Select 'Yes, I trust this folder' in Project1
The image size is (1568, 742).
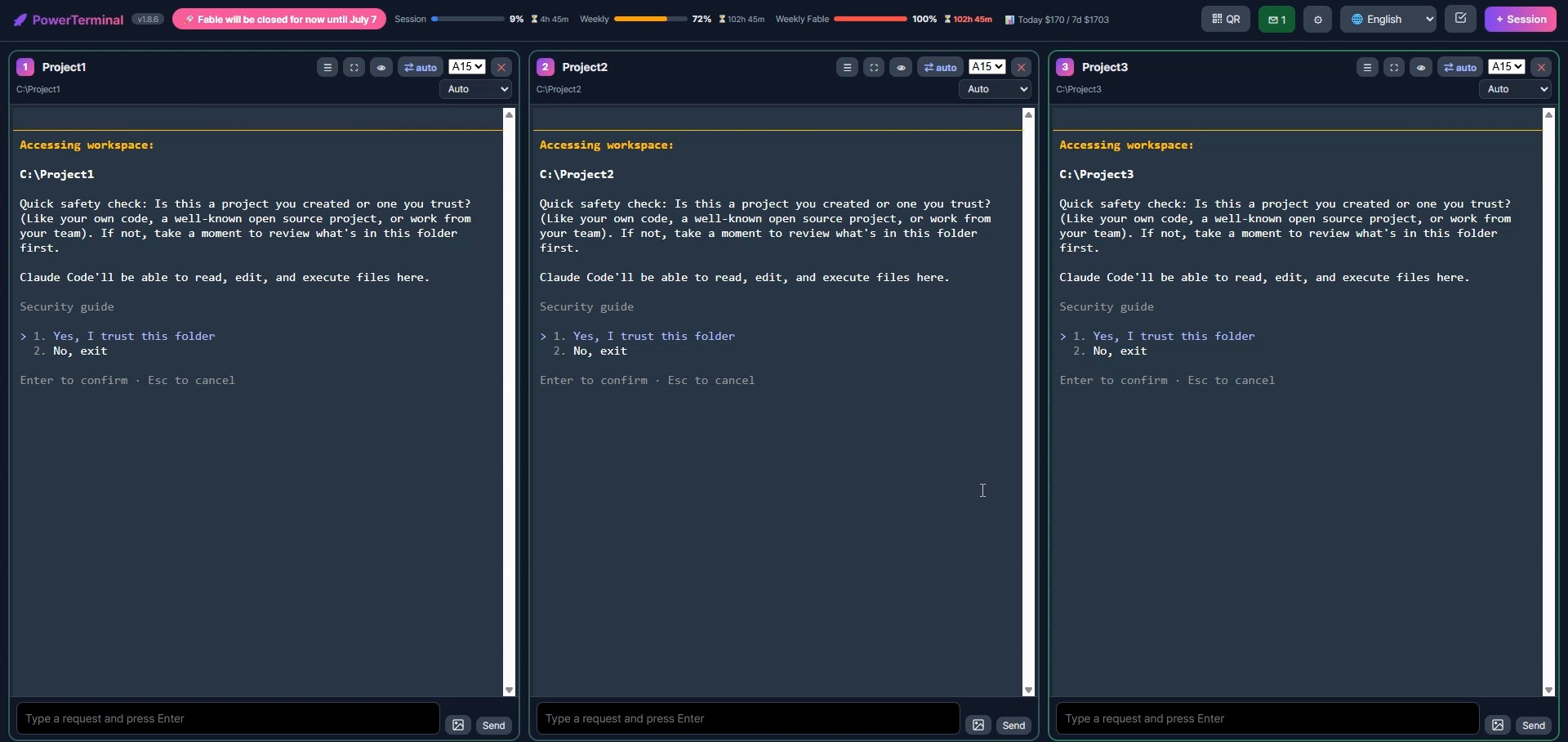(134, 336)
